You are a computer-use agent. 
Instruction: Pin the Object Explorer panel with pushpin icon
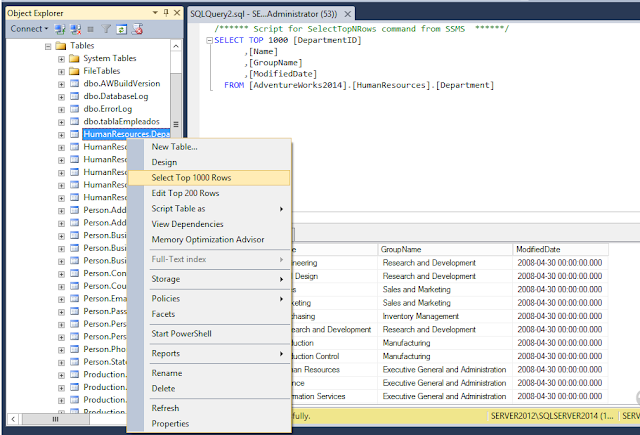166,13
